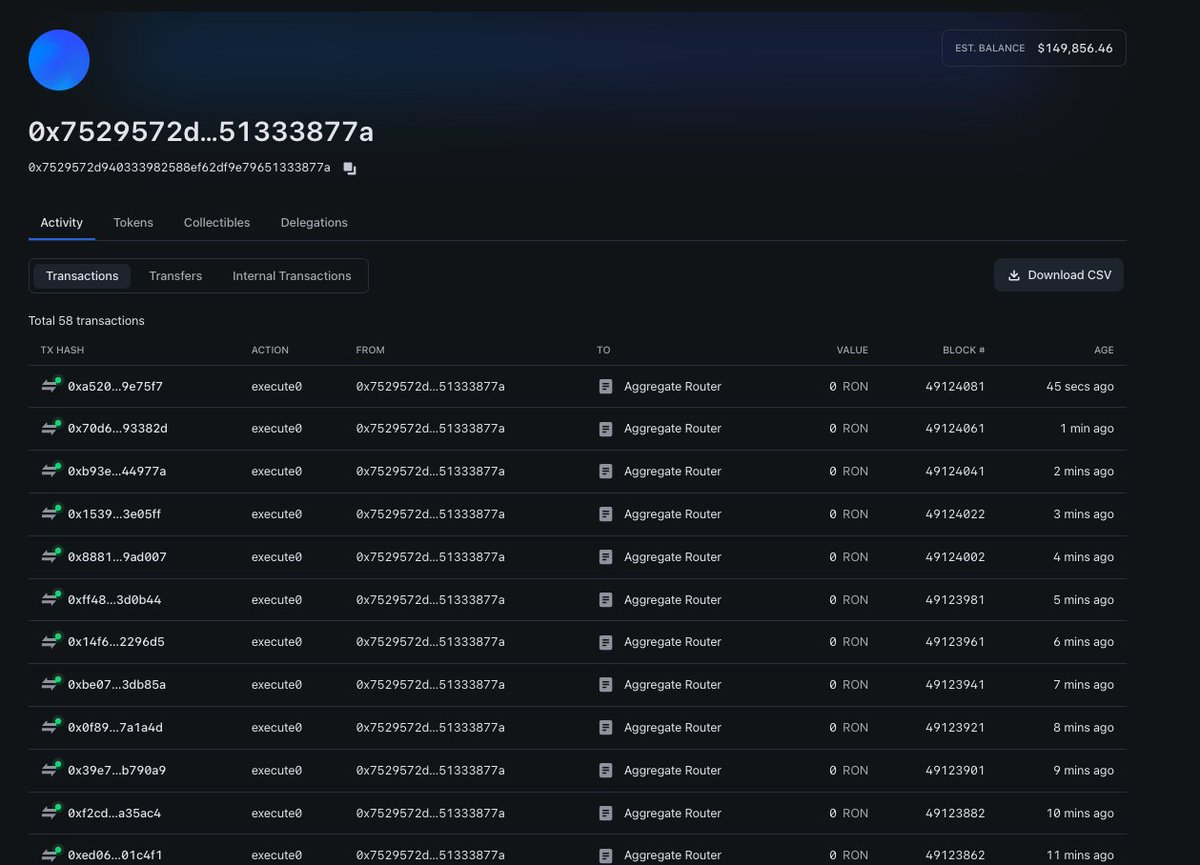Open the Tokens tab
Image resolution: width=1200 pixels, height=865 pixels.
[x=133, y=223]
